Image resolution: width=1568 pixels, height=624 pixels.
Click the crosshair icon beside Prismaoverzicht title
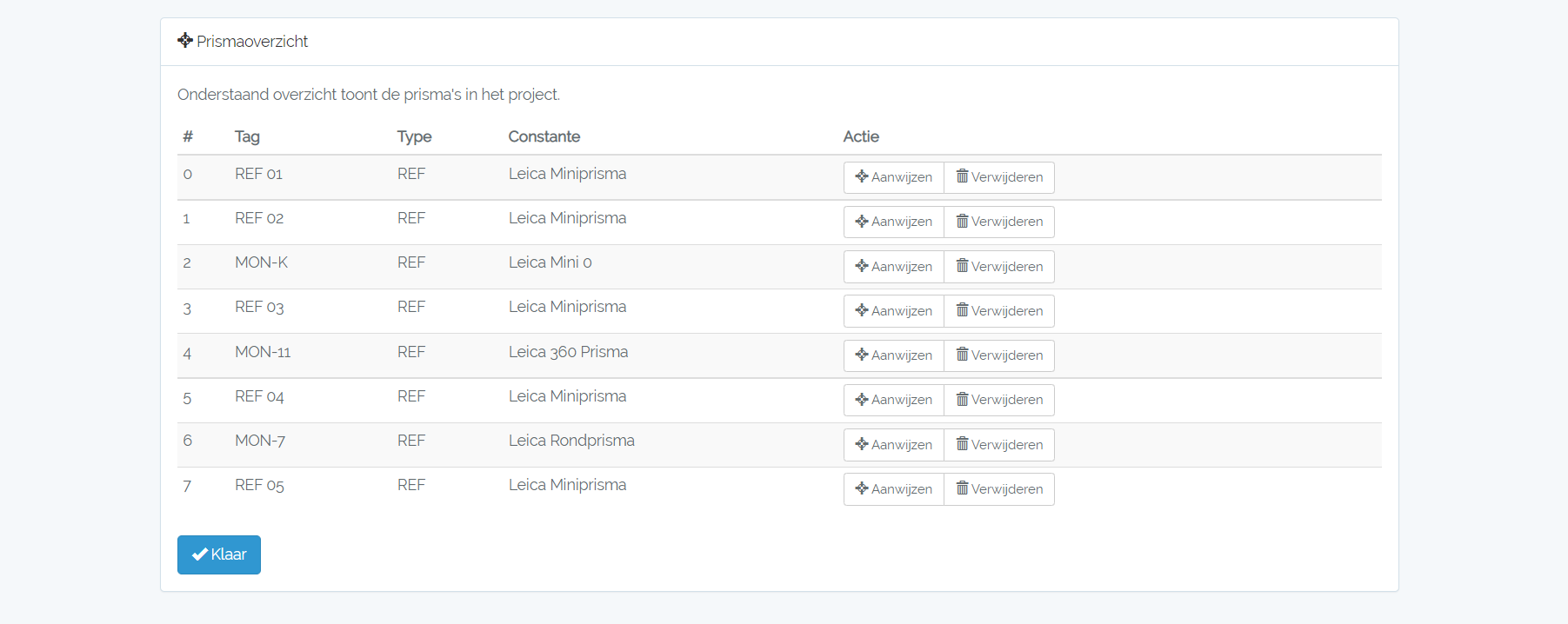[185, 40]
